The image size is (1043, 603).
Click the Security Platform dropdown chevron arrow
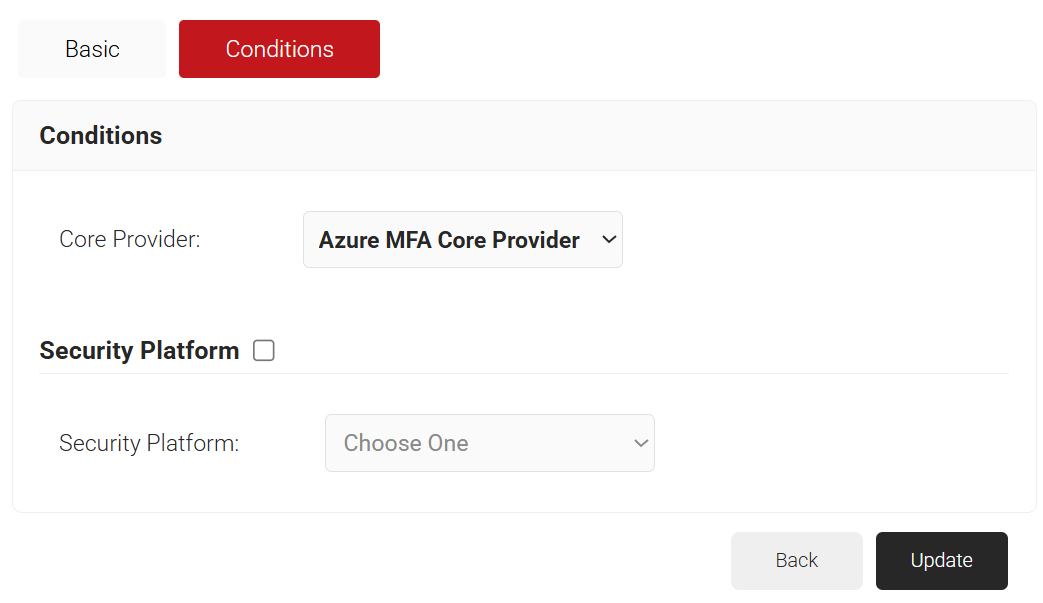coord(641,443)
